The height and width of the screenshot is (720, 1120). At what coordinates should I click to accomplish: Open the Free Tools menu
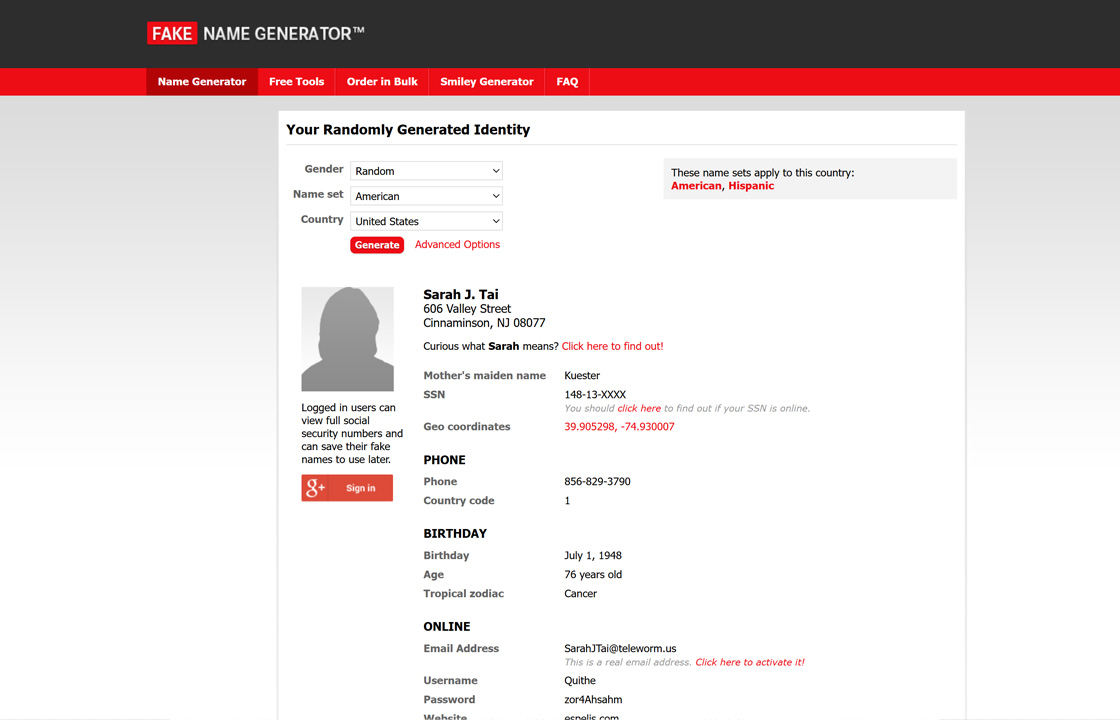pos(296,81)
